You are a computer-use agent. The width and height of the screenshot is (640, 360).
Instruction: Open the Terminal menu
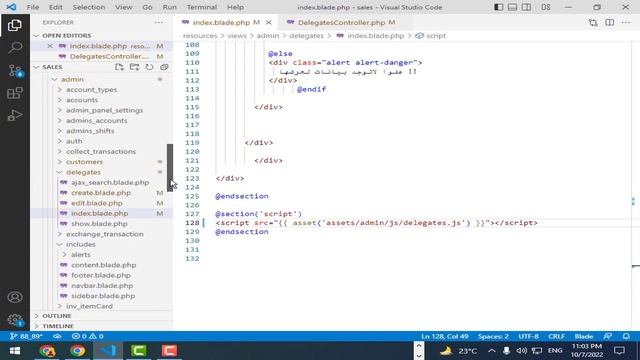tap(202, 7)
